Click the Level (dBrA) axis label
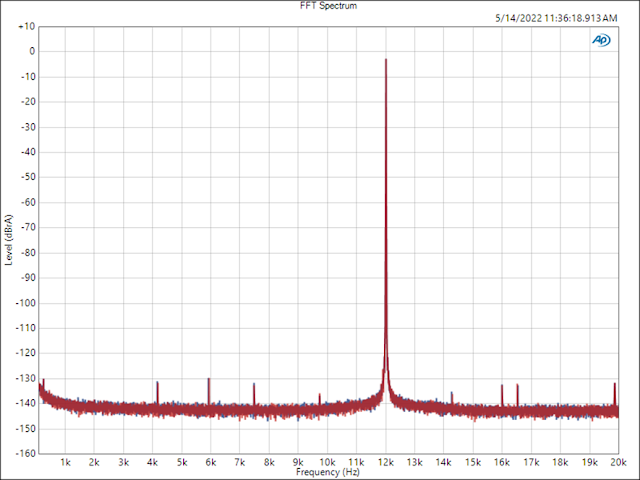 (9, 240)
